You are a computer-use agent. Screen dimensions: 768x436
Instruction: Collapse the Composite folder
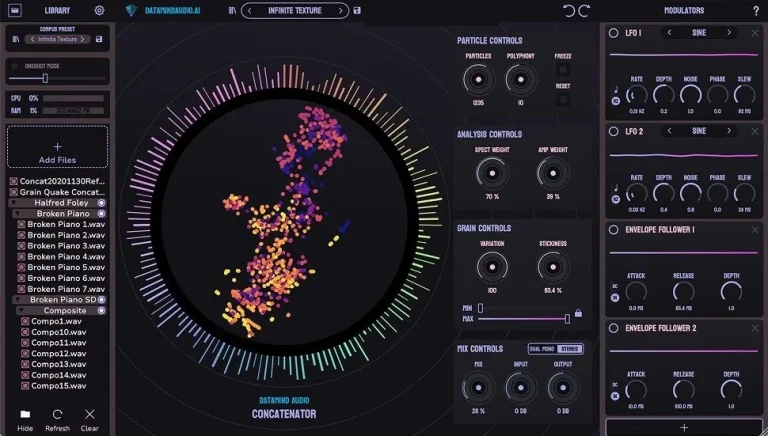click(x=21, y=311)
